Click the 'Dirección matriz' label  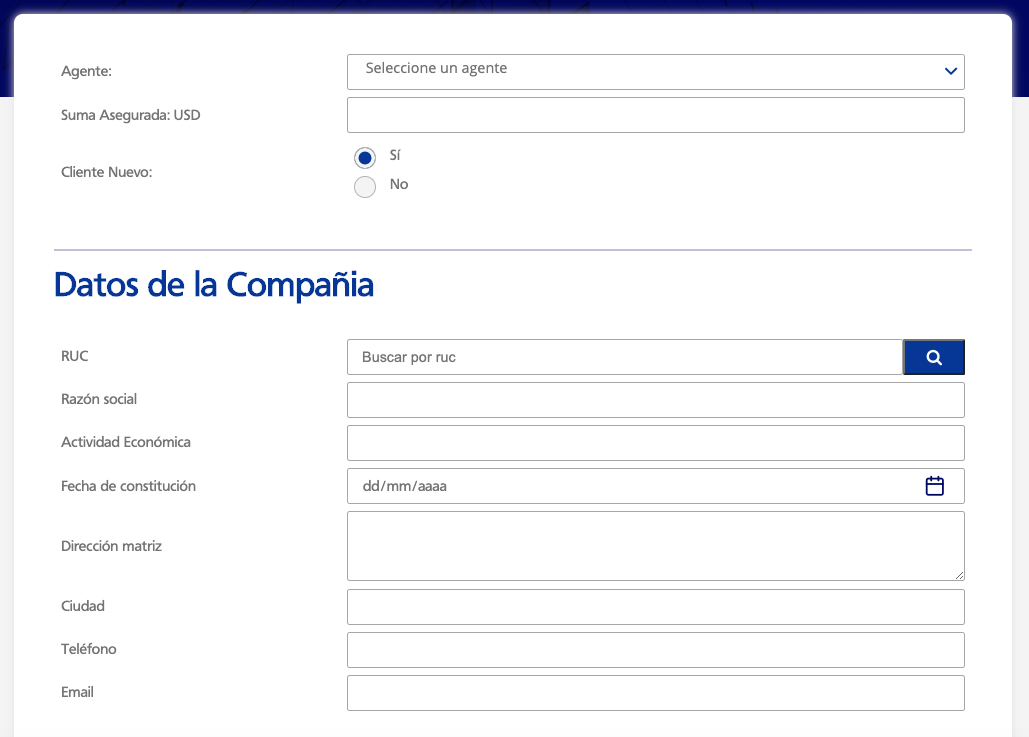coord(112,546)
